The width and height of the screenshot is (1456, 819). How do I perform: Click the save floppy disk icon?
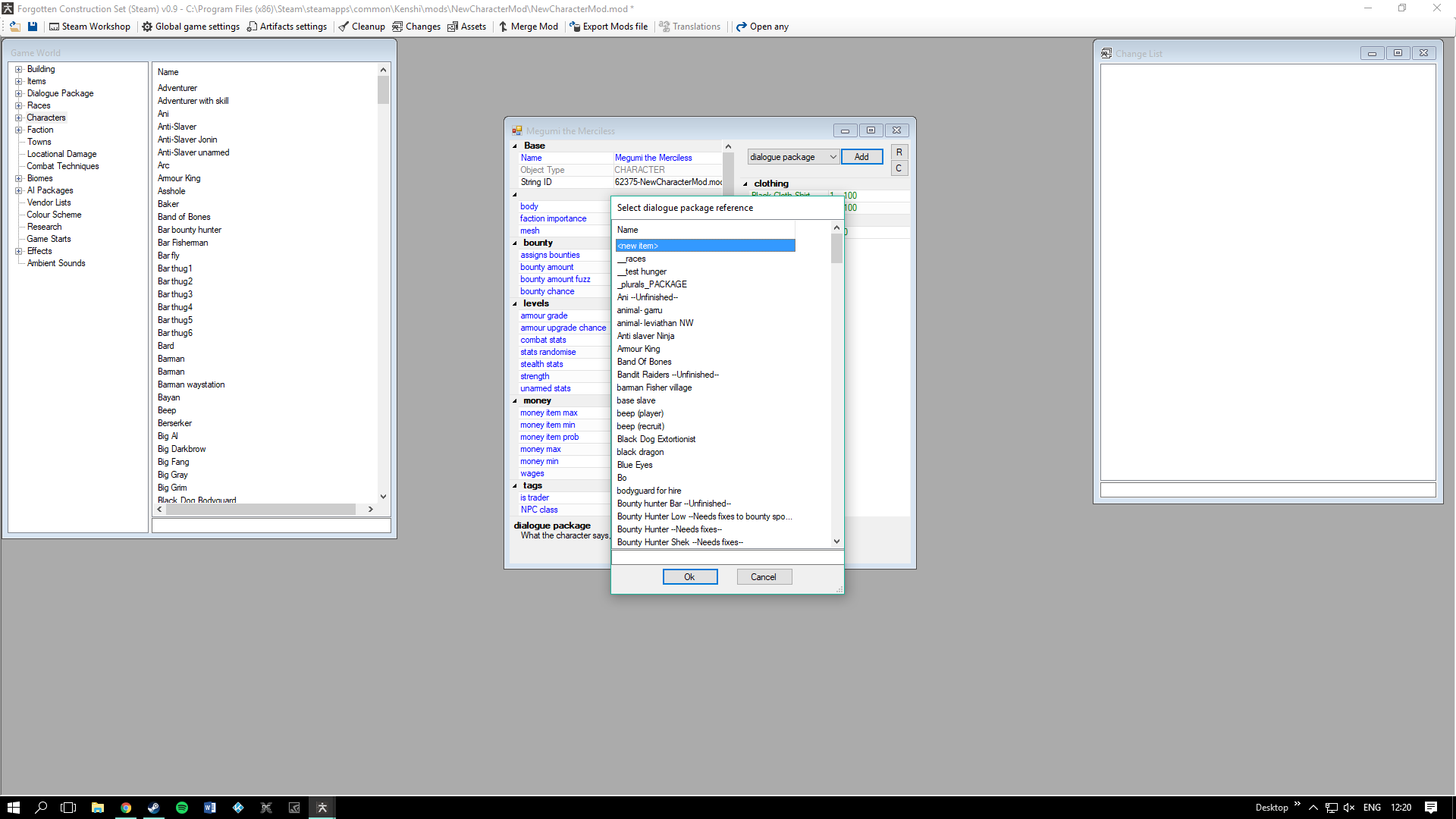pyautogui.click(x=33, y=27)
